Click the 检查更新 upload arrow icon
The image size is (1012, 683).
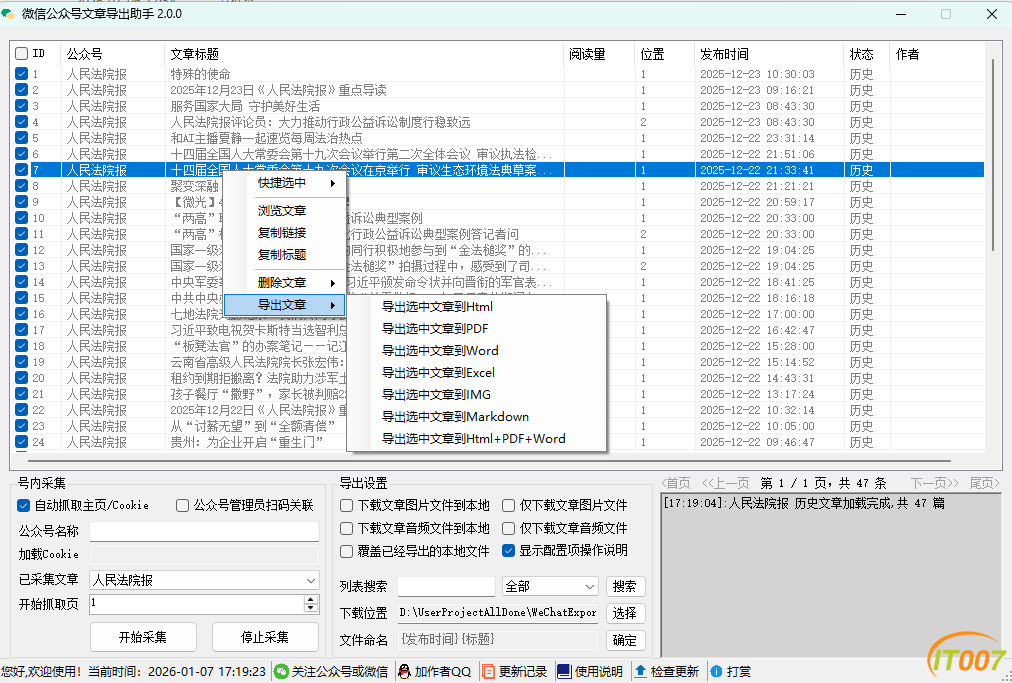641,671
